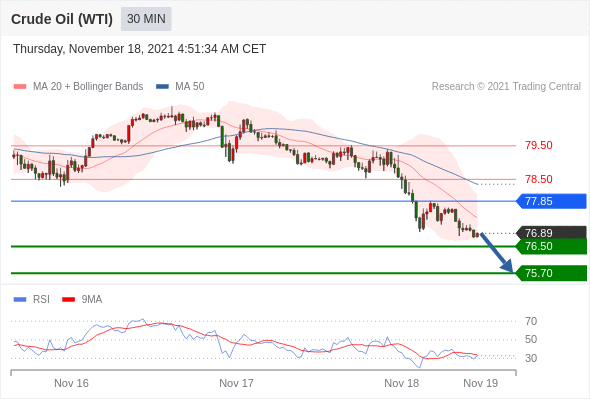Click the Nov 18 date marker
The image size is (590, 400).
pyautogui.click(x=401, y=383)
